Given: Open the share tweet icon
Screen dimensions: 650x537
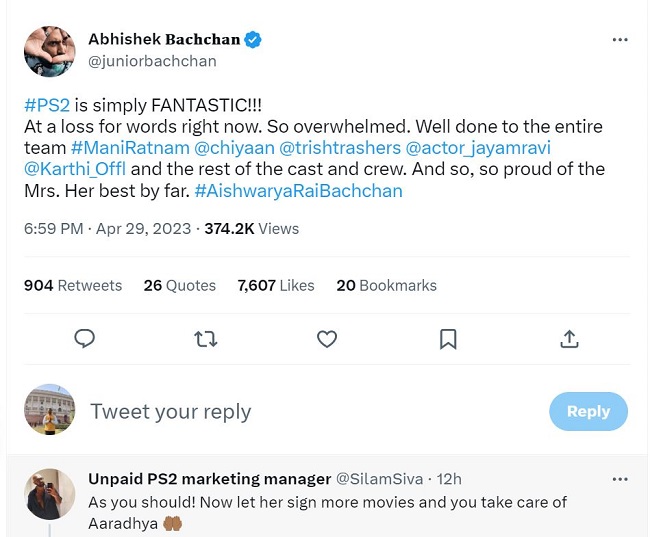Looking at the screenshot, I should click(x=569, y=339).
